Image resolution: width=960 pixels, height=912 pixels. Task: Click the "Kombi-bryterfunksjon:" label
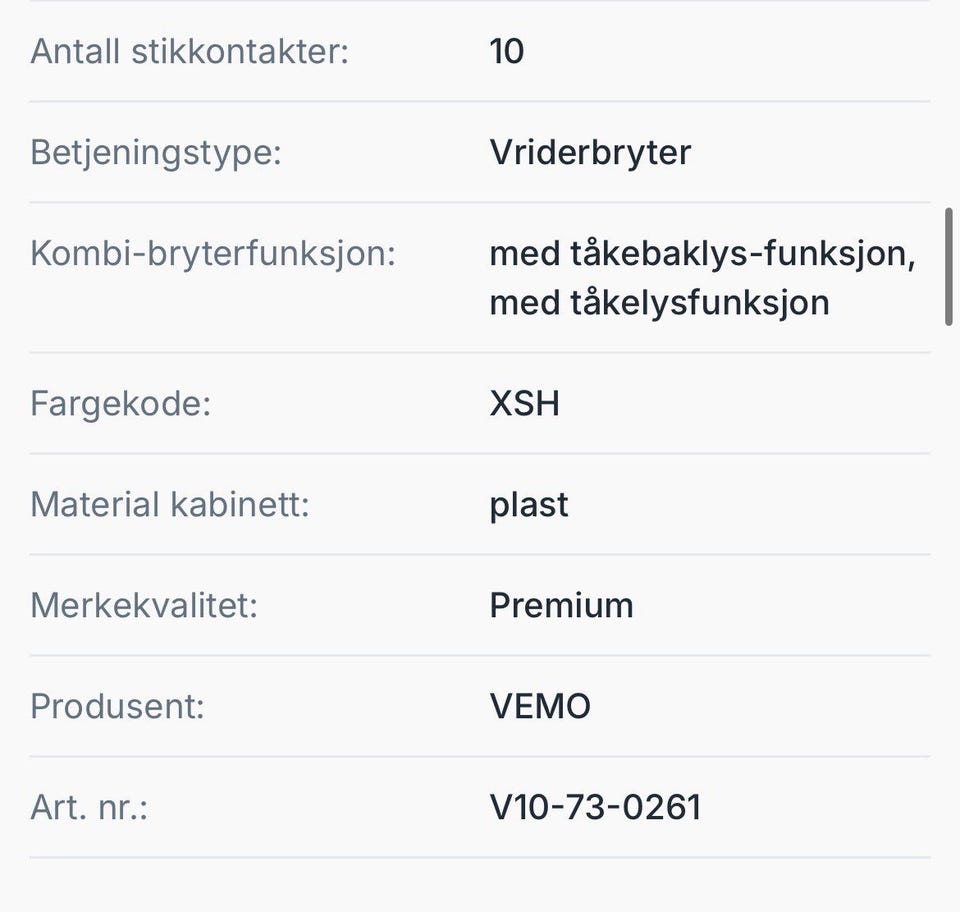[x=213, y=253]
